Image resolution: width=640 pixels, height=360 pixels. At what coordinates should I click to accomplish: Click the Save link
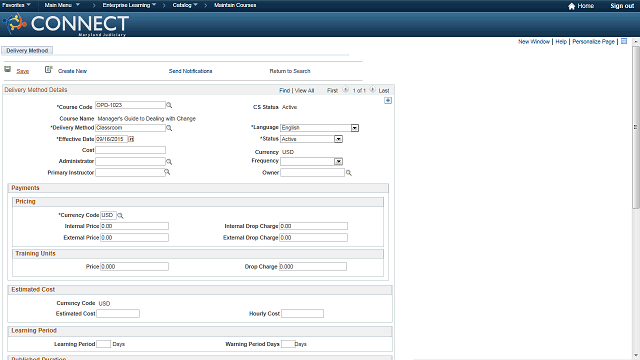click(22, 71)
